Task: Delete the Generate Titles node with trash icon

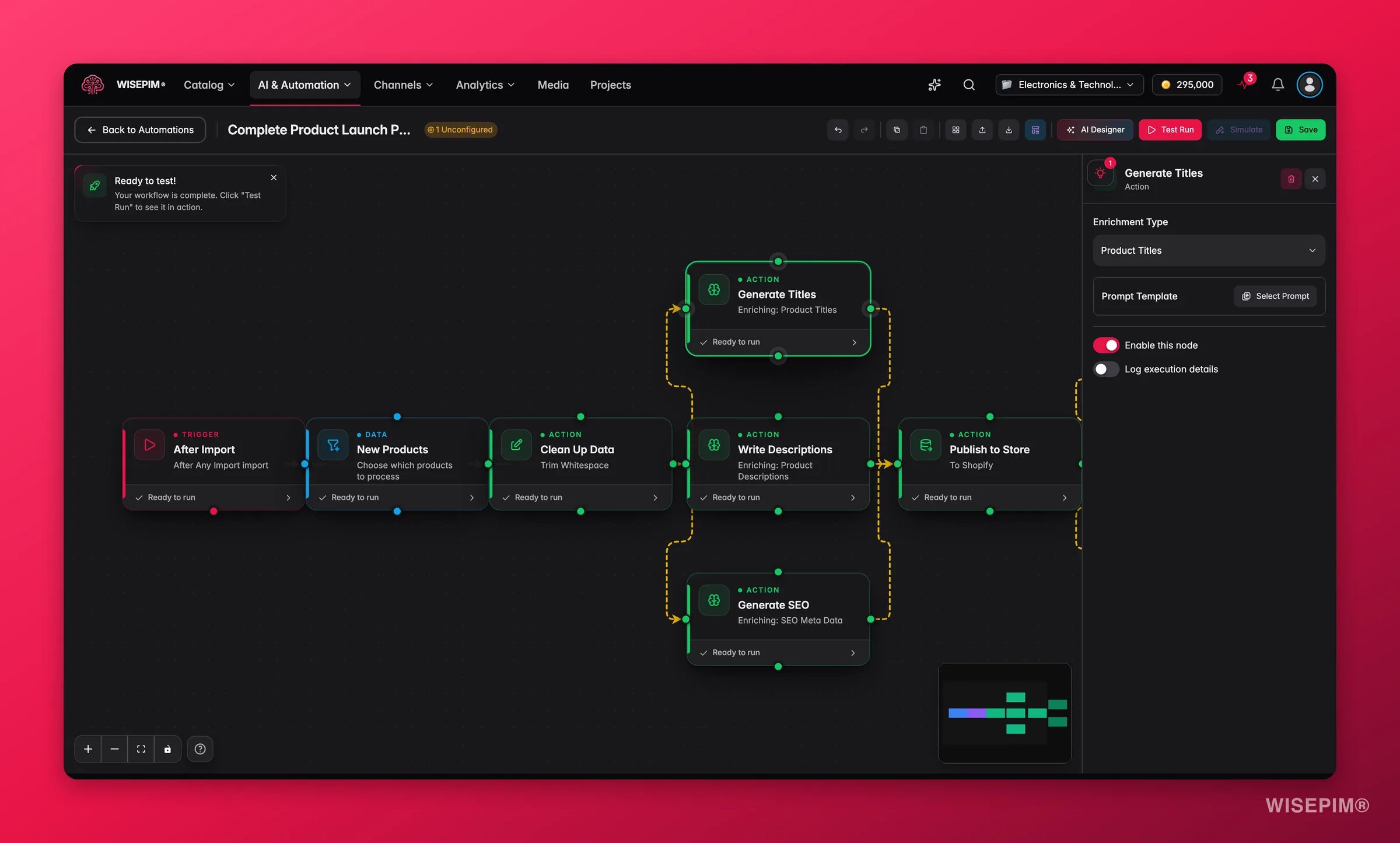Action: [x=1291, y=179]
